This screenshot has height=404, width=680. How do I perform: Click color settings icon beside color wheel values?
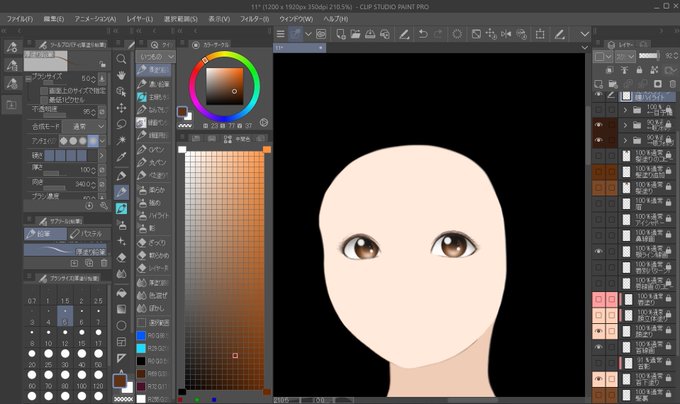tap(264, 123)
